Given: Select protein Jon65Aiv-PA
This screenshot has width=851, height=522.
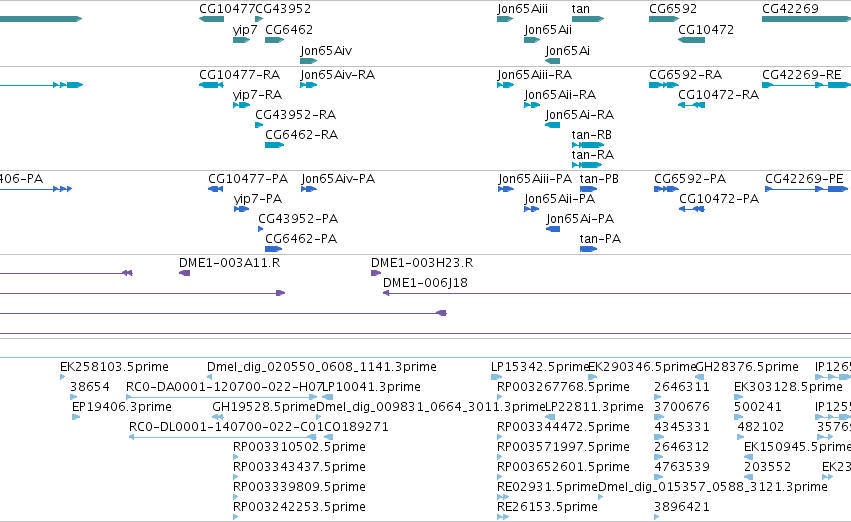Looking at the screenshot, I should pyautogui.click(x=338, y=179).
